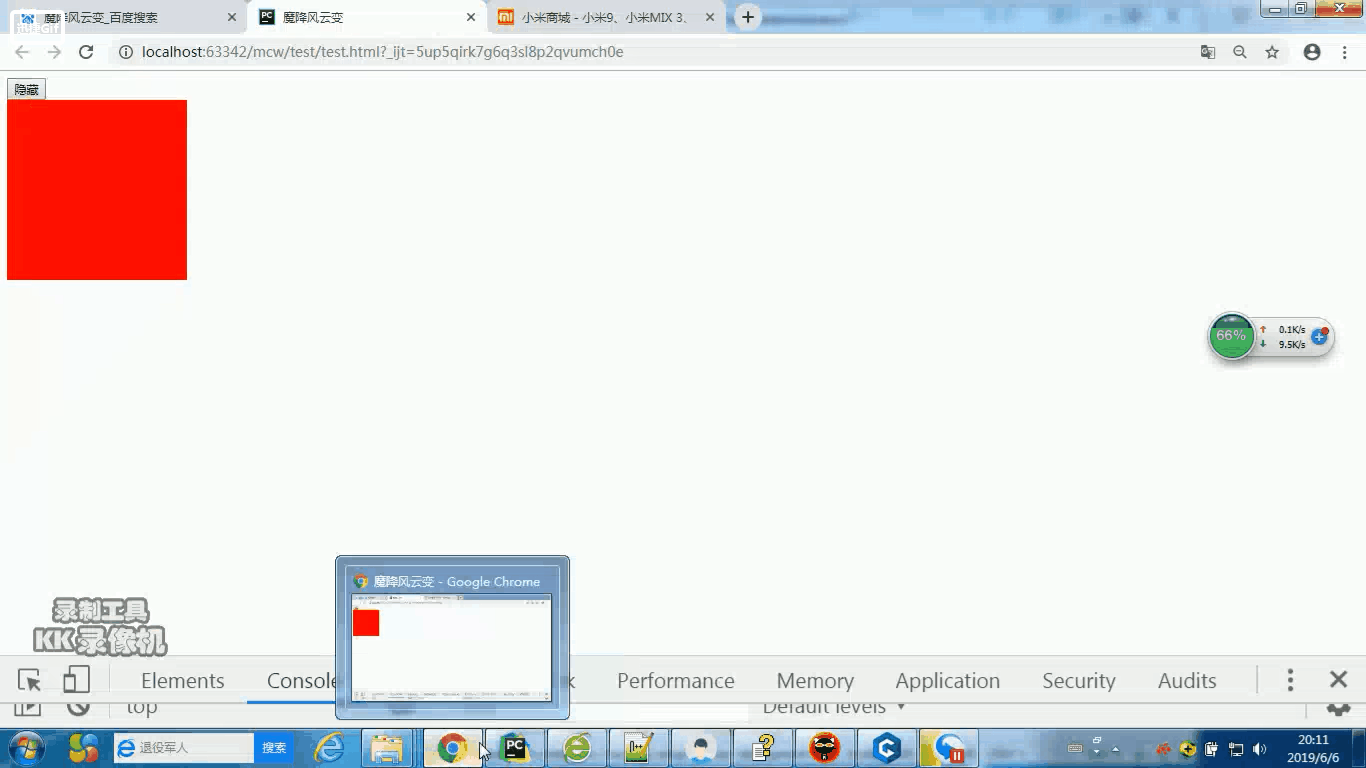Clear the console with the ban icon
The height and width of the screenshot is (768, 1366).
[x=78, y=708]
